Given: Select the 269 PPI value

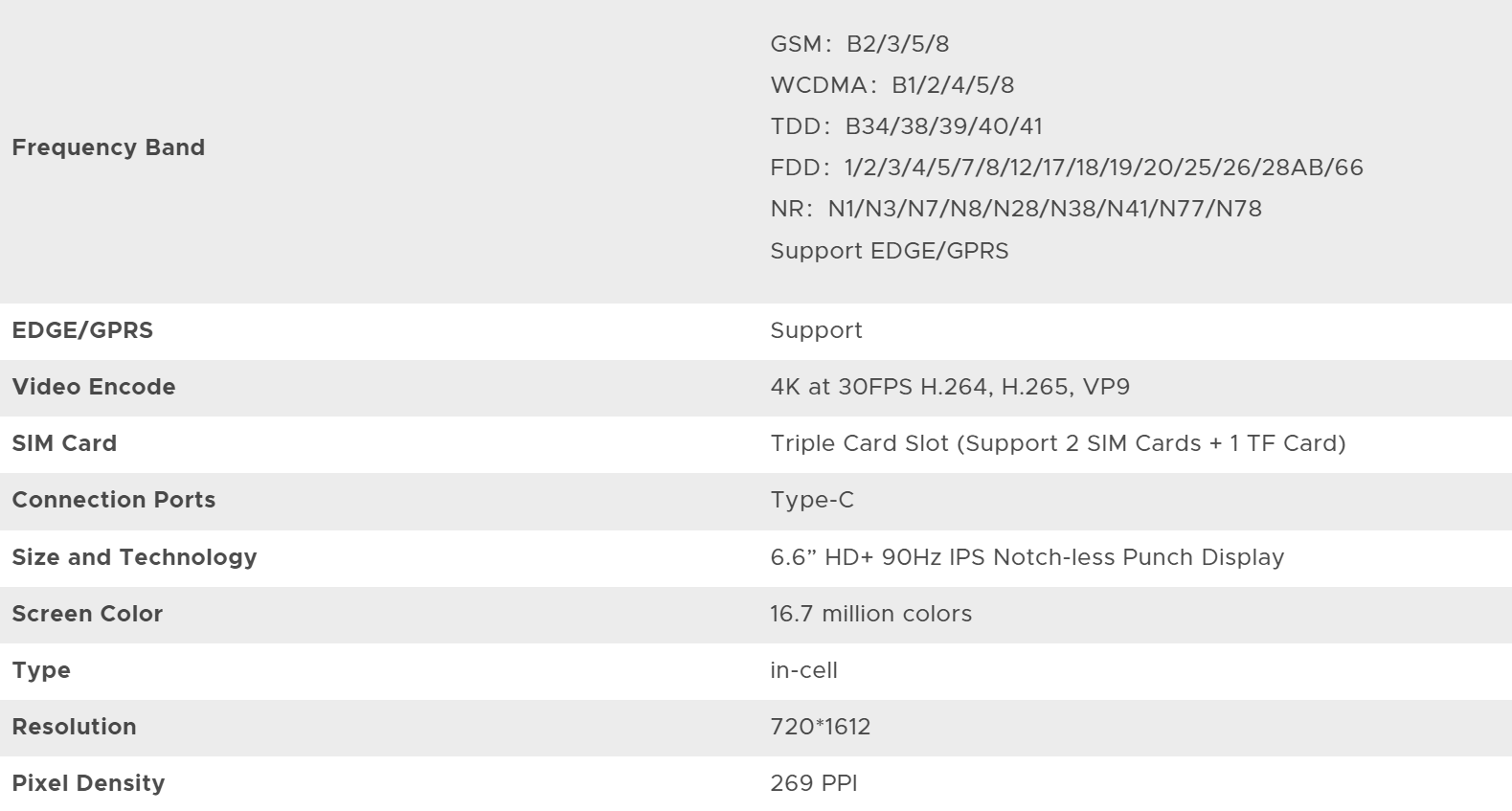Looking at the screenshot, I should coord(813,783).
